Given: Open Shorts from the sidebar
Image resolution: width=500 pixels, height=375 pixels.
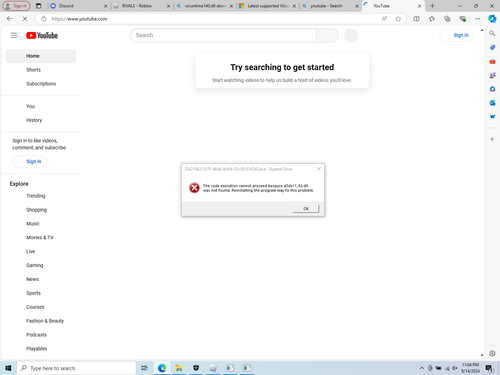Looking at the screenshot, I should coord(41,70).
